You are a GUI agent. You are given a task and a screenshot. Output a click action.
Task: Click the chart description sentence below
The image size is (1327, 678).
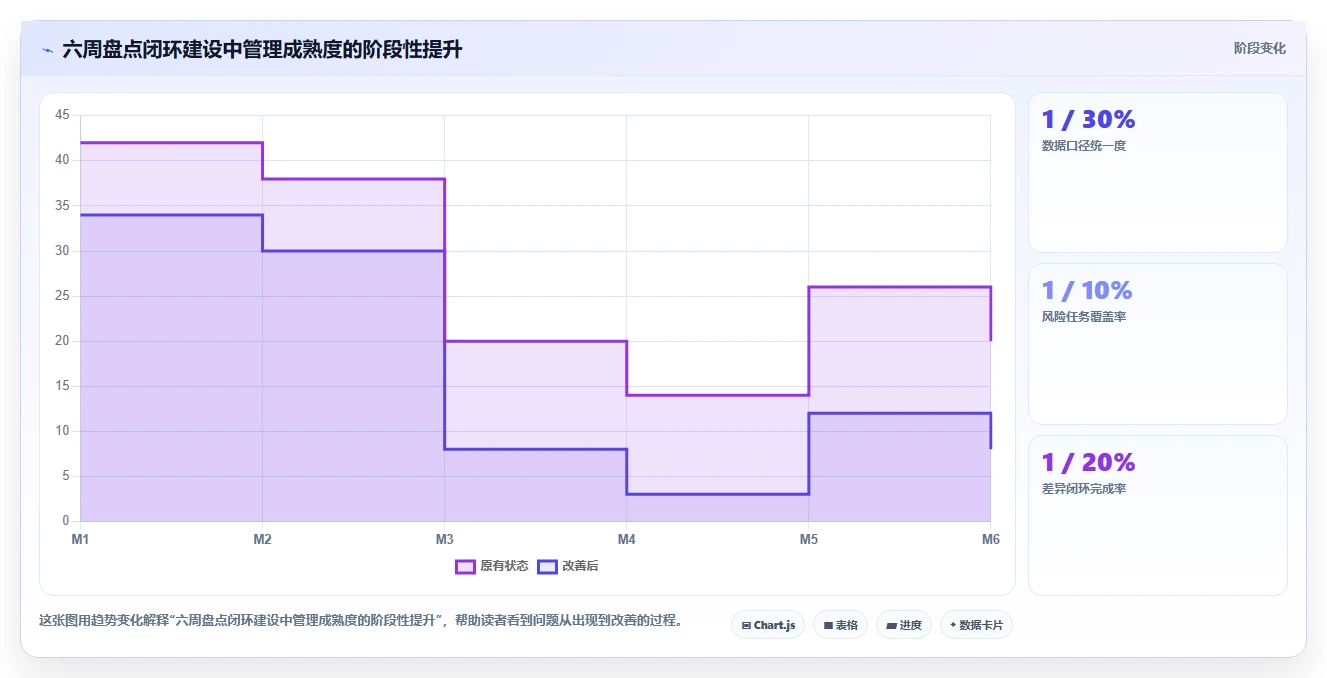[x=362, y=620]
